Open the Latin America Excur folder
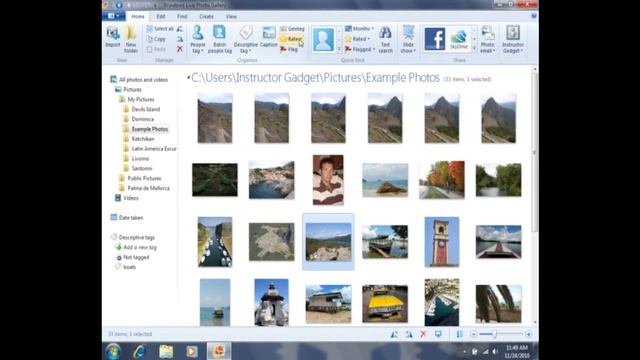The image size is (640, 360). coord(153,149)
